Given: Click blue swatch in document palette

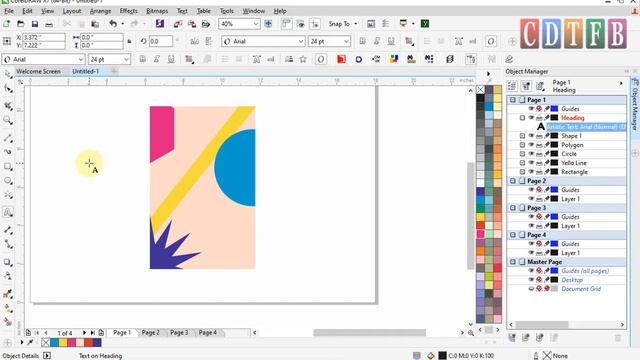Looking at the screenshot, I should (x=54, y=342).
